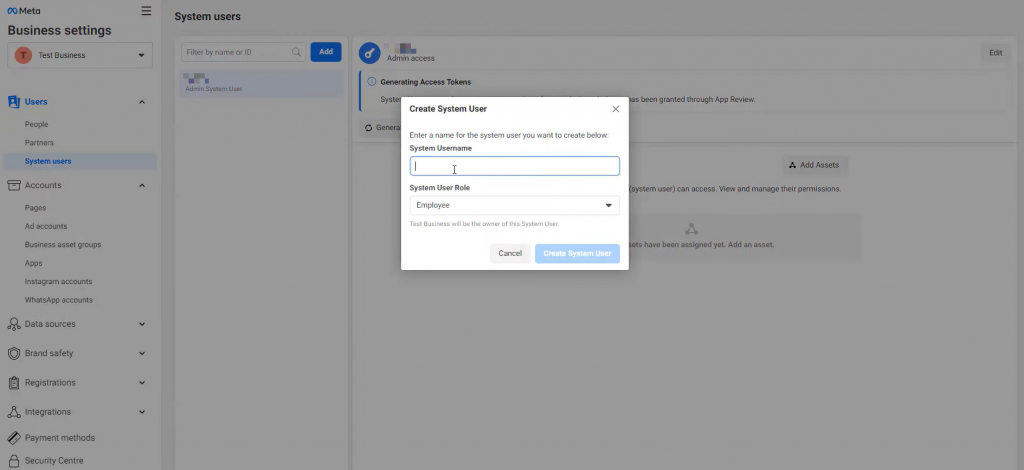Screen dimensions: 1024x470
Task: Open Pages under Accounts
Action: [35, 208]
